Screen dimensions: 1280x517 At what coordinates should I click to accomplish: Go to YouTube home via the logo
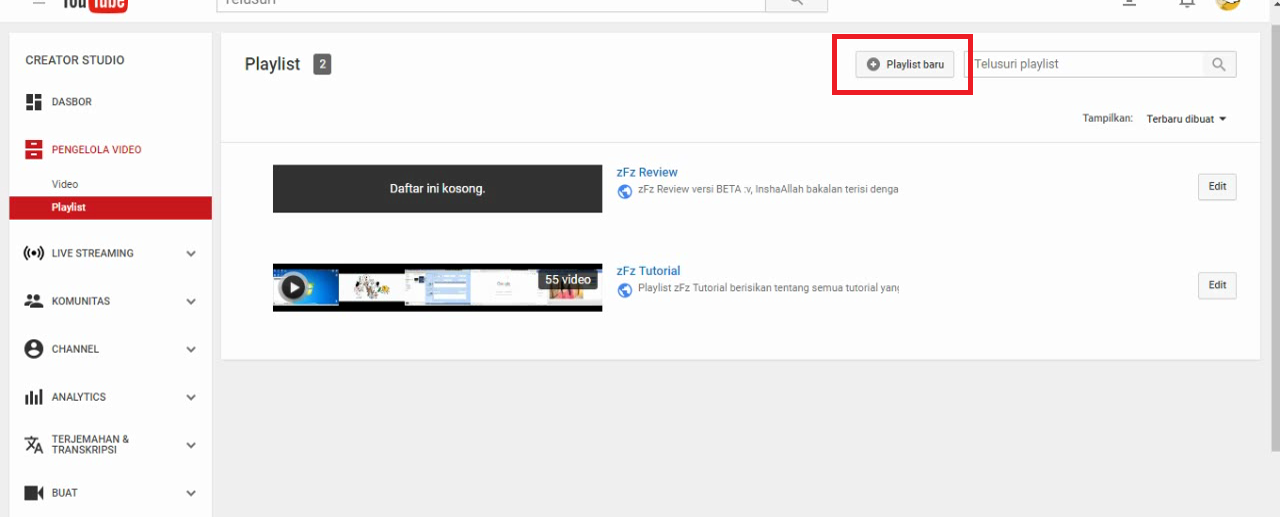(x=93, y=5)
